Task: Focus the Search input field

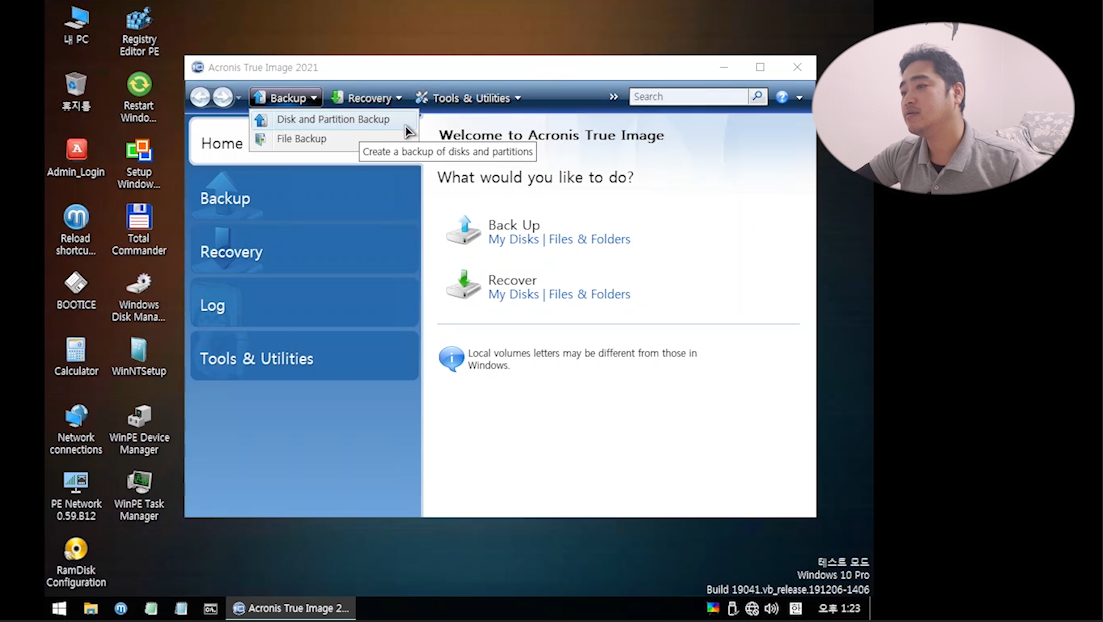Action: 689,96
